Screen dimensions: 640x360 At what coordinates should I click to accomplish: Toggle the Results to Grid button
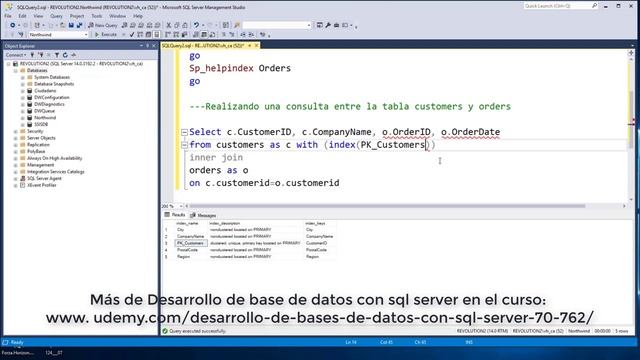pos(204,35)
